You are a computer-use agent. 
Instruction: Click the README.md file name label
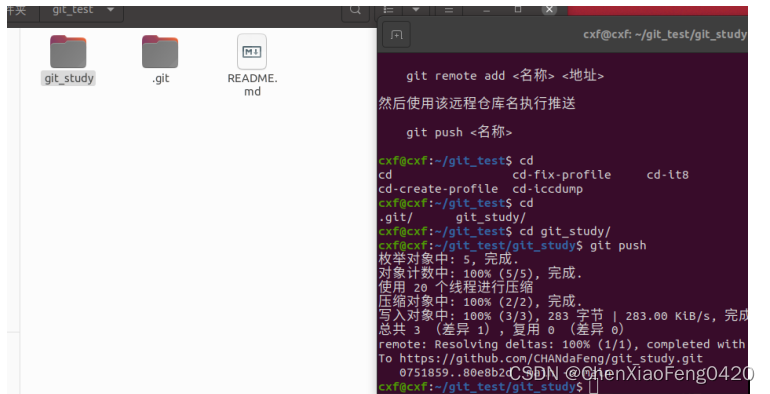pyautogui.click(x=252, y=85)
